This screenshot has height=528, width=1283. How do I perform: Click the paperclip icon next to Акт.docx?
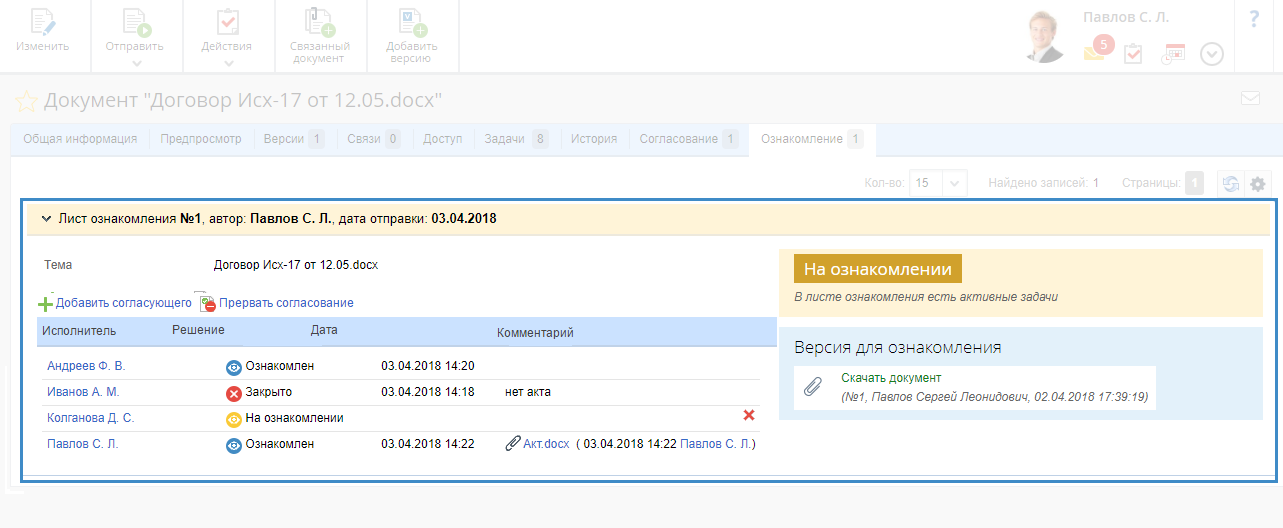[512, 444]
